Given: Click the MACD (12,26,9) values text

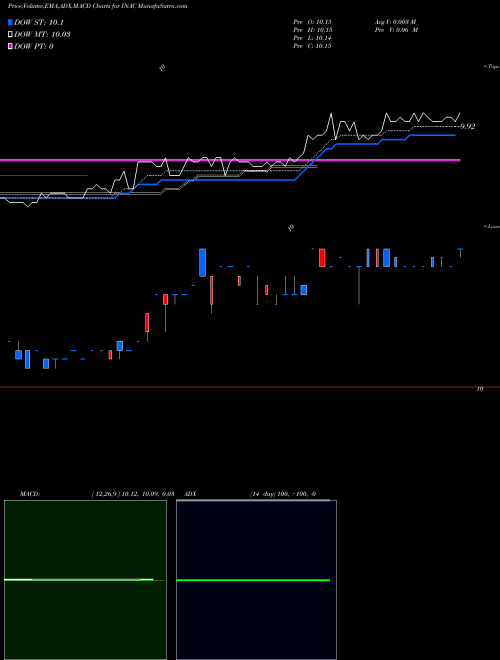Looking at the screenshot, I should (x=133, y=494).
